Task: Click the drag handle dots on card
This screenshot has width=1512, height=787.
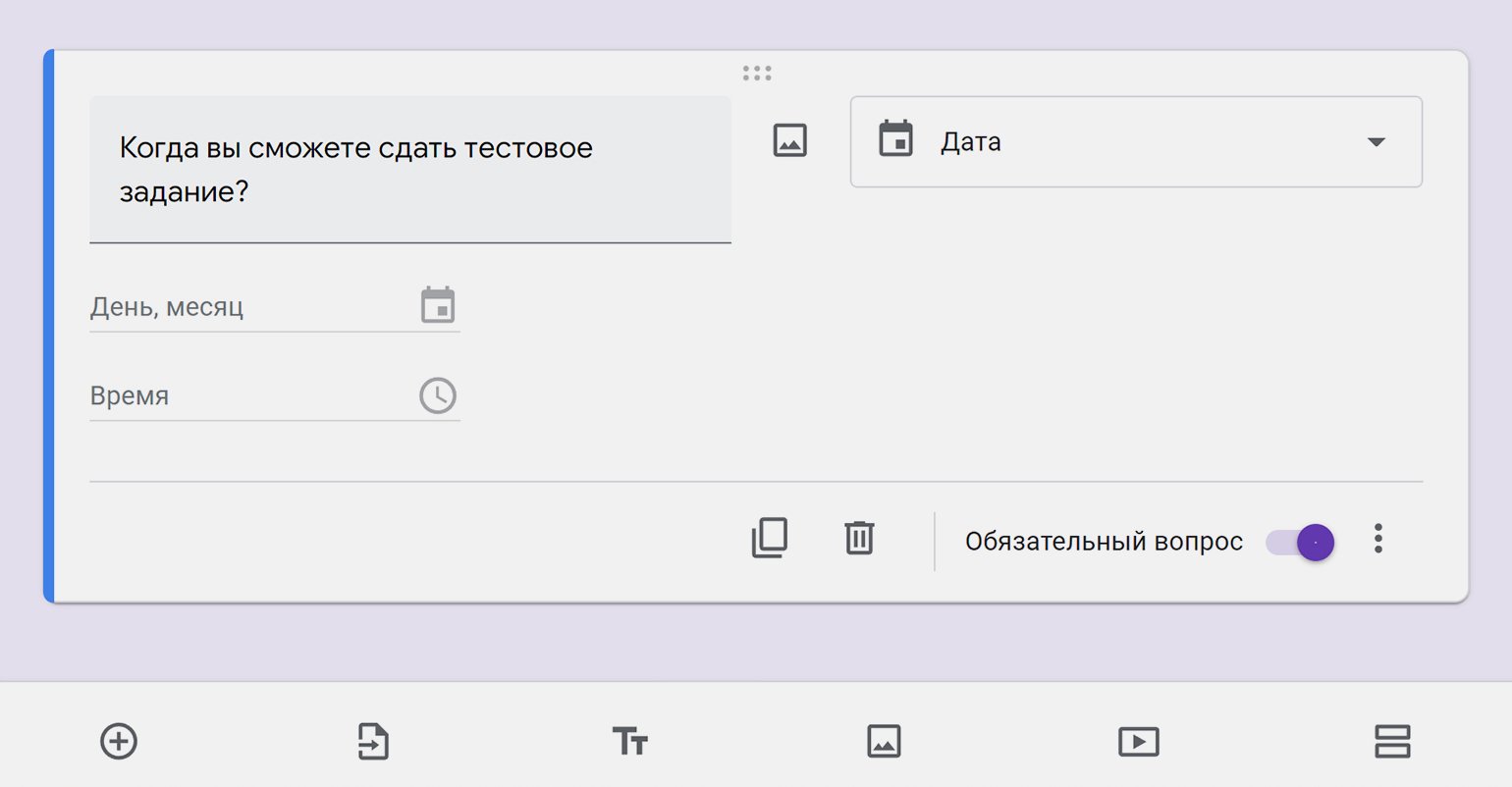Action: 757,73
